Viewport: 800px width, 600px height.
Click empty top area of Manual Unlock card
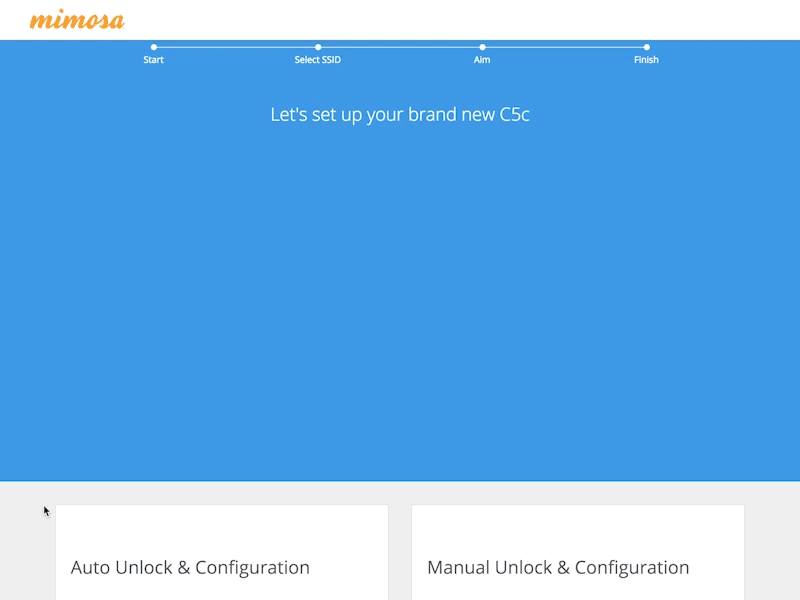(x=578, y=525)
